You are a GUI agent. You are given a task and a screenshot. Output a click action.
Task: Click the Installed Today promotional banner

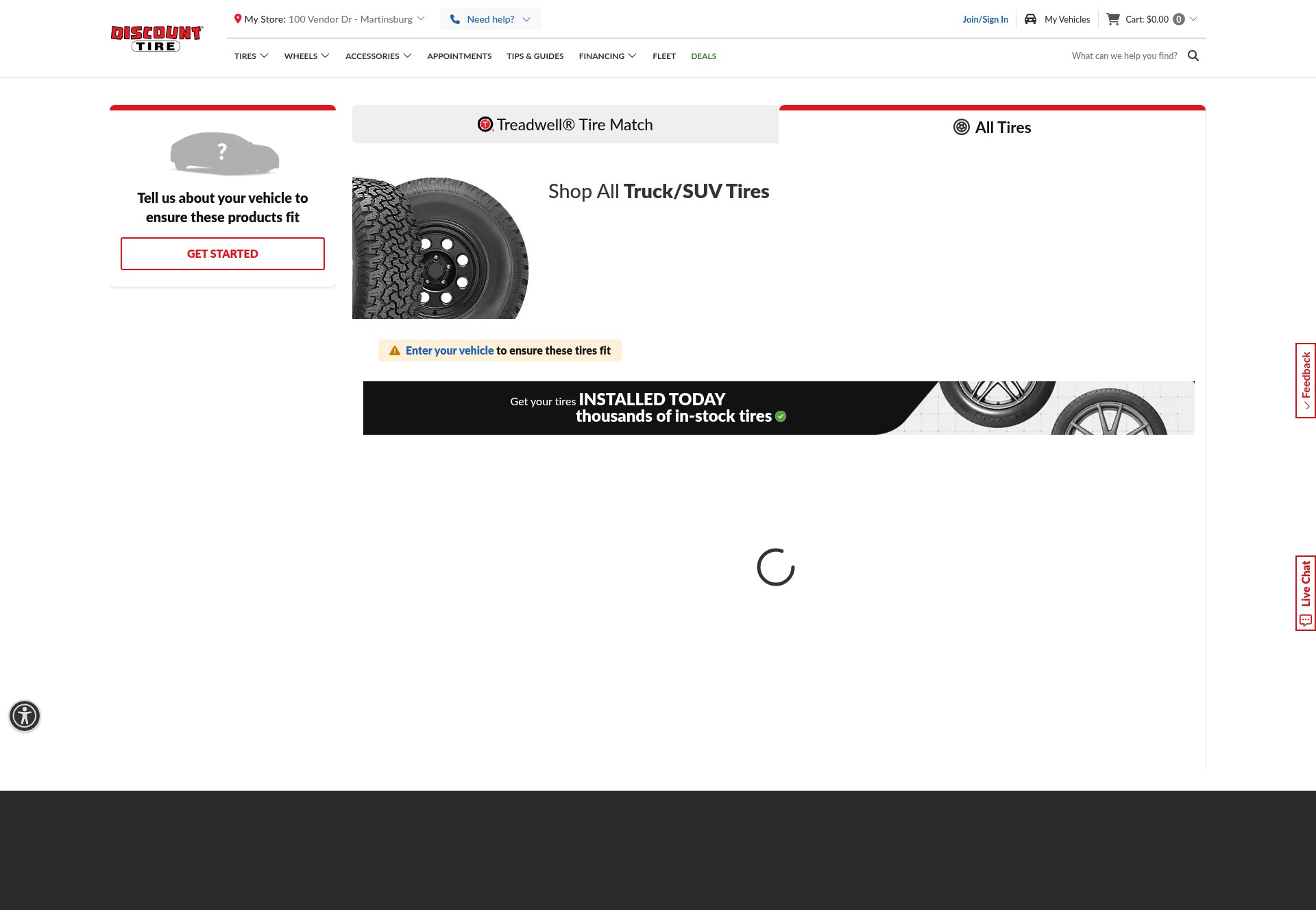click(779, 408)
